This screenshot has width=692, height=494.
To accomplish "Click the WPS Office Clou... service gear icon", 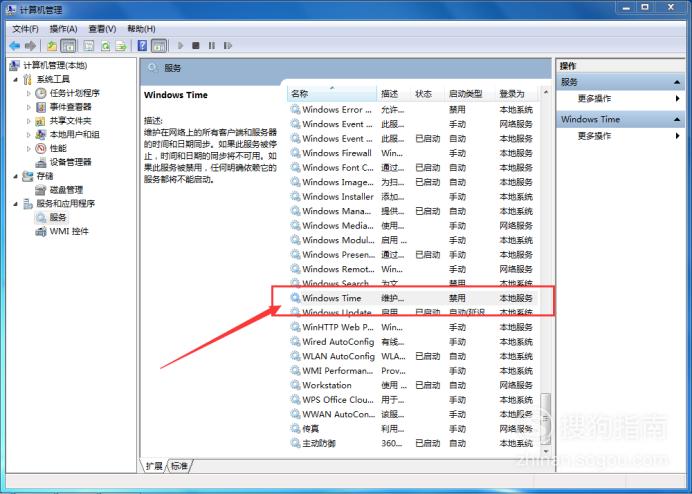I will click(x=295, y=400).
